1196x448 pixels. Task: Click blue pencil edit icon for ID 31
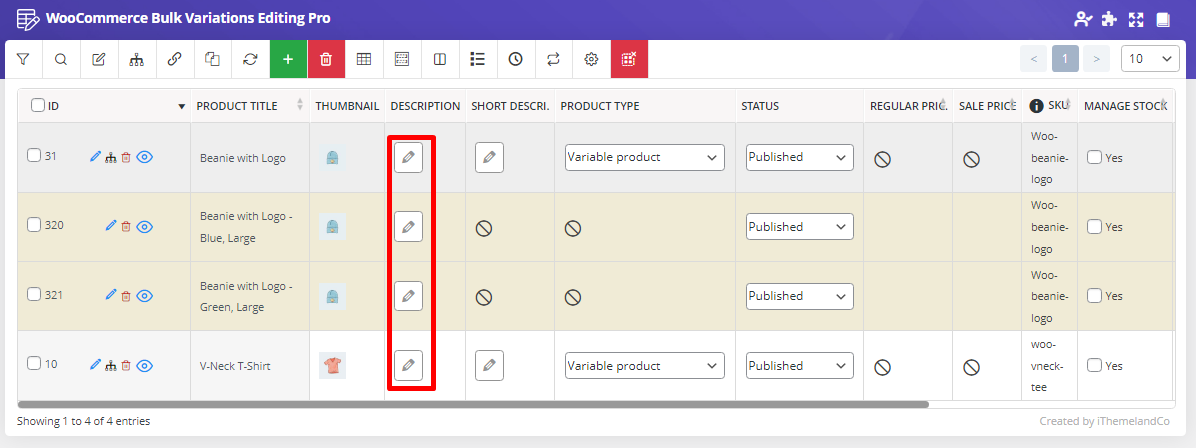click(x=95, y=156)
